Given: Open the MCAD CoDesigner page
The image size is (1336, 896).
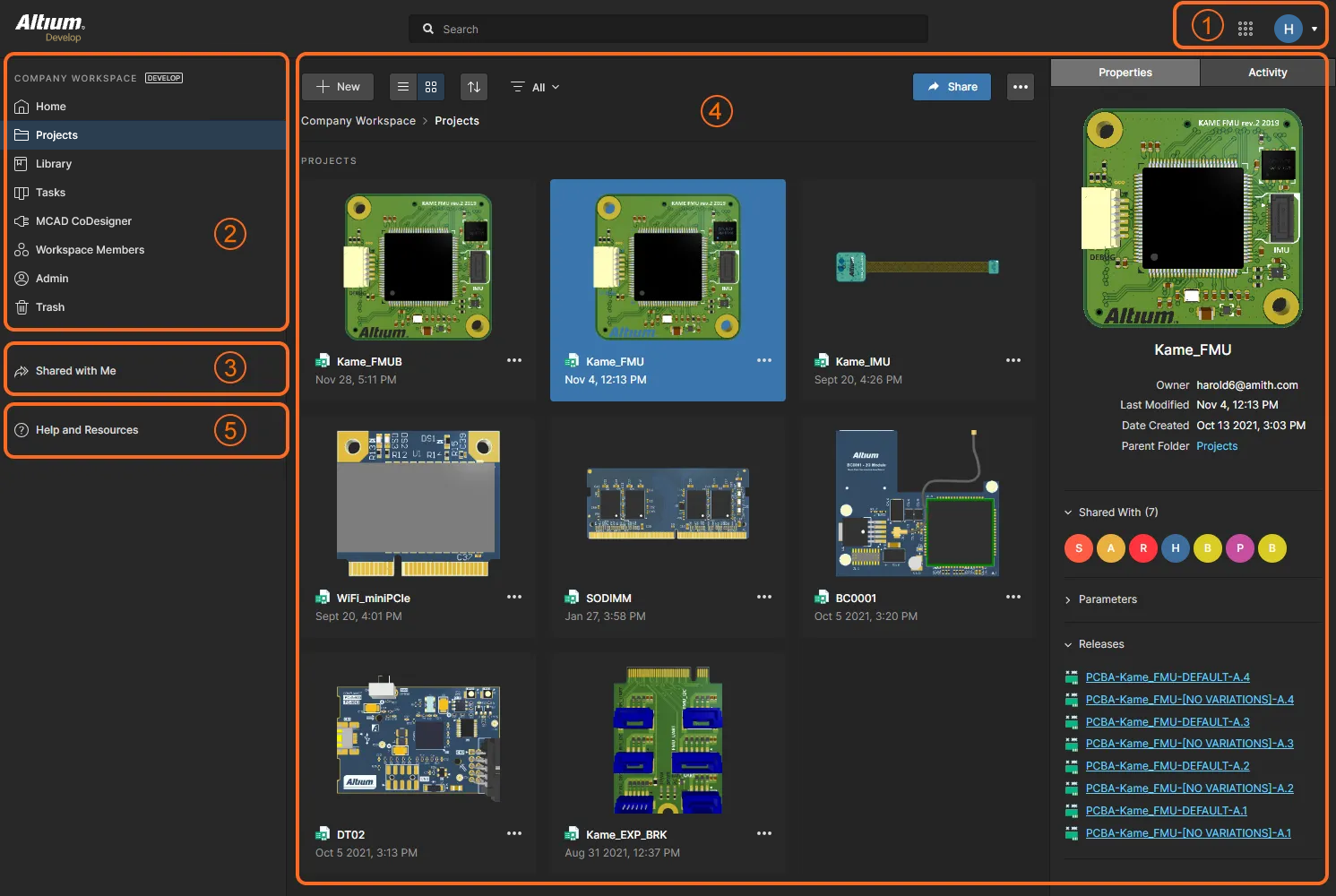Looking at the screenshot, I should tap(83, 221).
